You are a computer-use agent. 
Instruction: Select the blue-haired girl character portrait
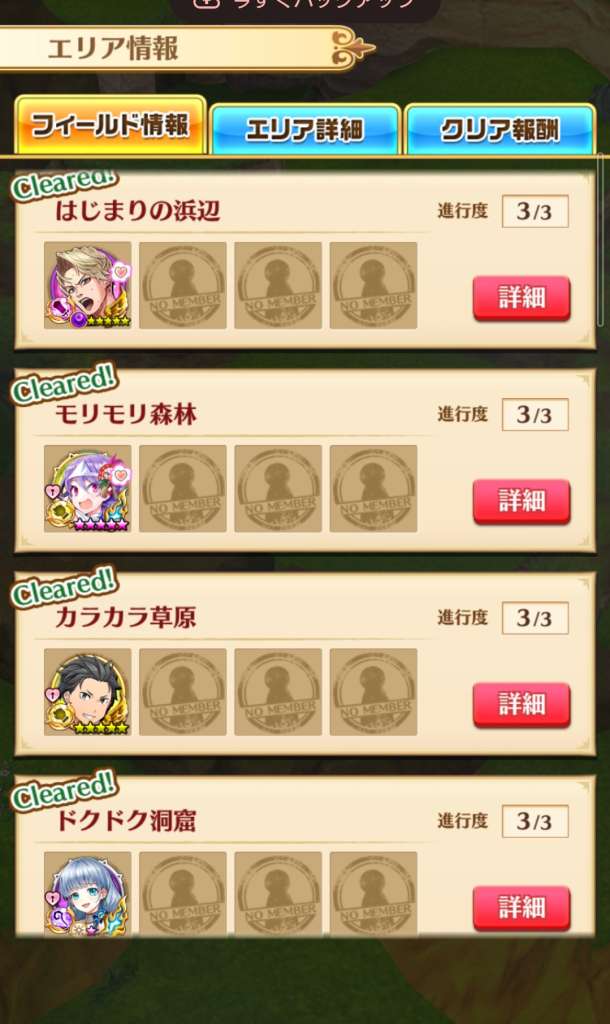[x=88, y=893]
